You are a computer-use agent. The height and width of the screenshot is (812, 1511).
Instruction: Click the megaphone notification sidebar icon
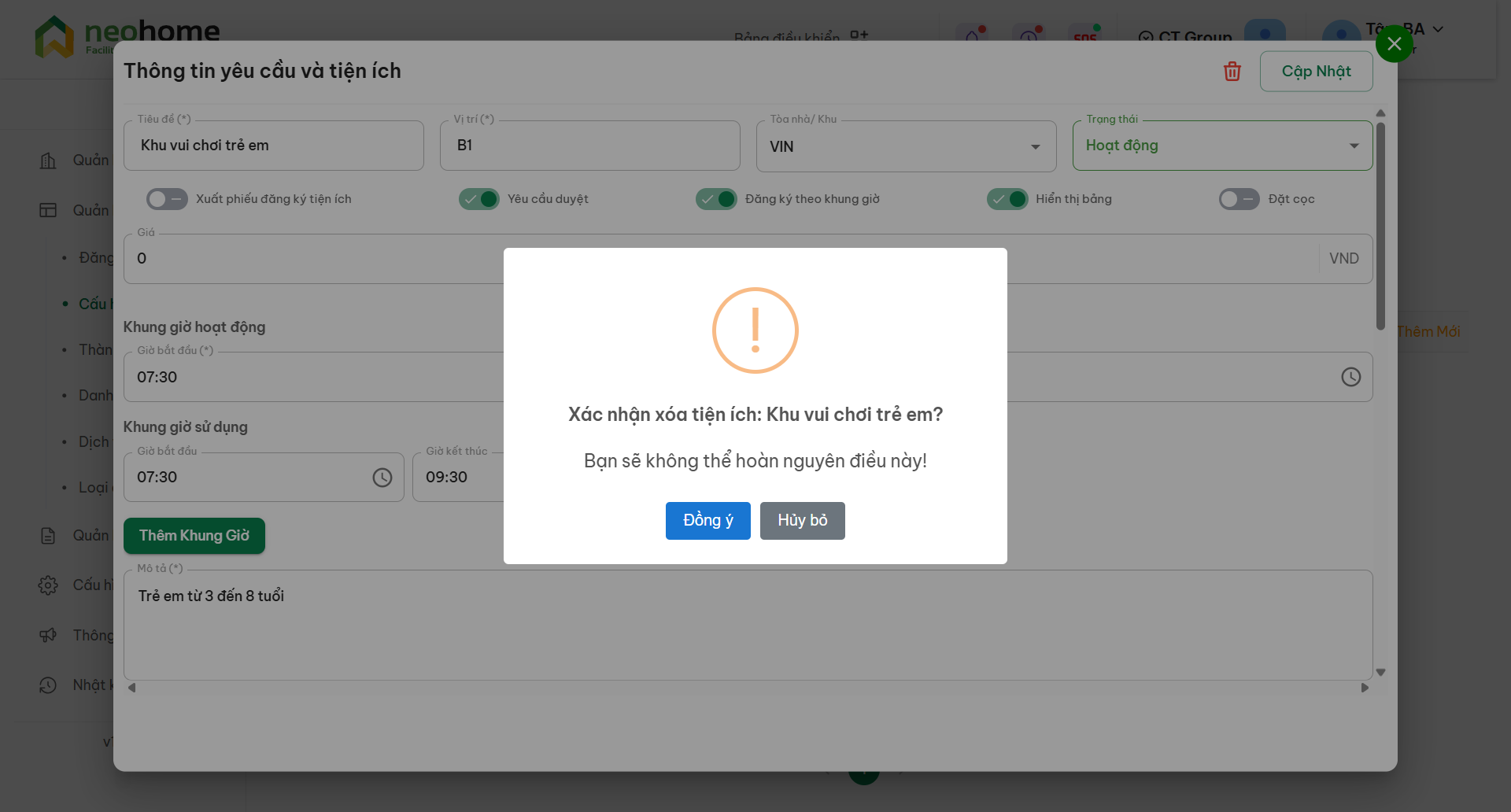(x=48, y=635)
